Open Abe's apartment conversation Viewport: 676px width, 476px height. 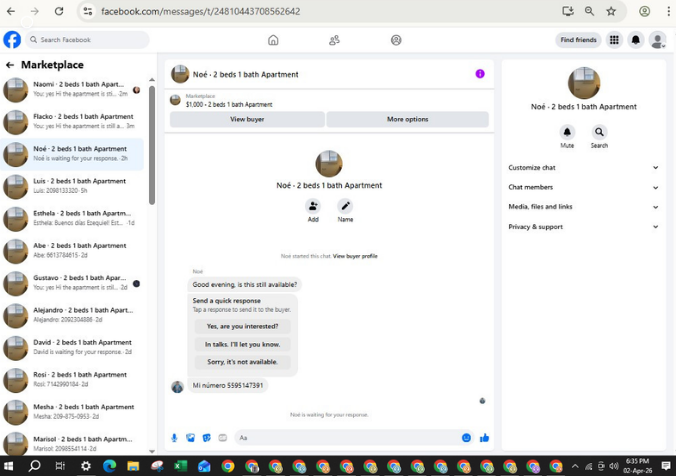coord(72,251)
